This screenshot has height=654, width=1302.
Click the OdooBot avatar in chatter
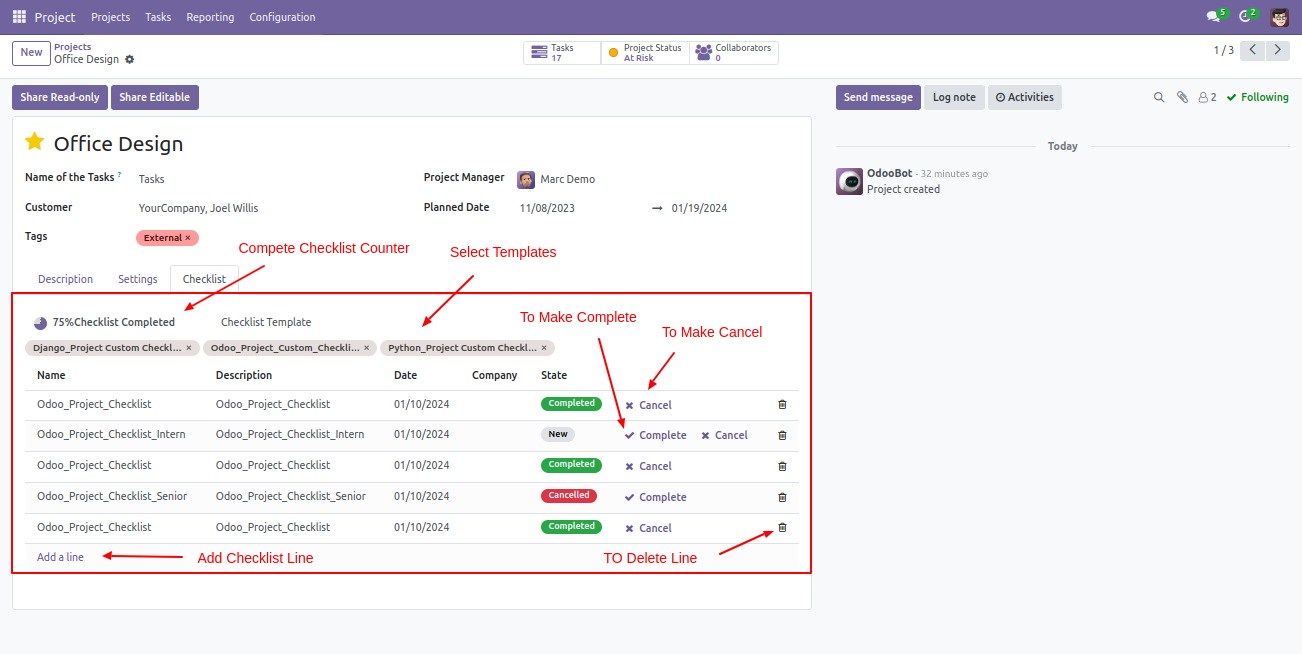pos(849,181)
